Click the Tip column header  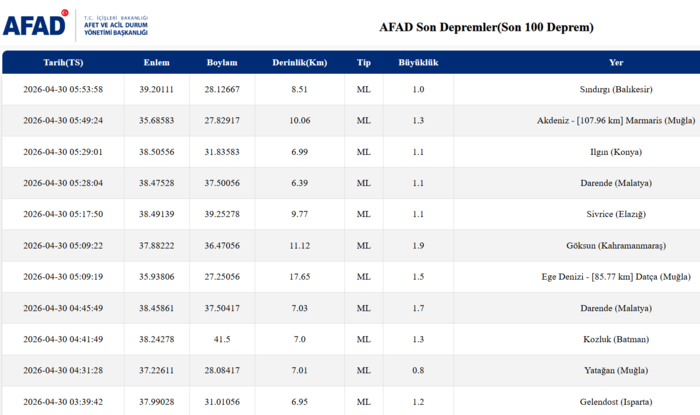[x=363, y=62]
